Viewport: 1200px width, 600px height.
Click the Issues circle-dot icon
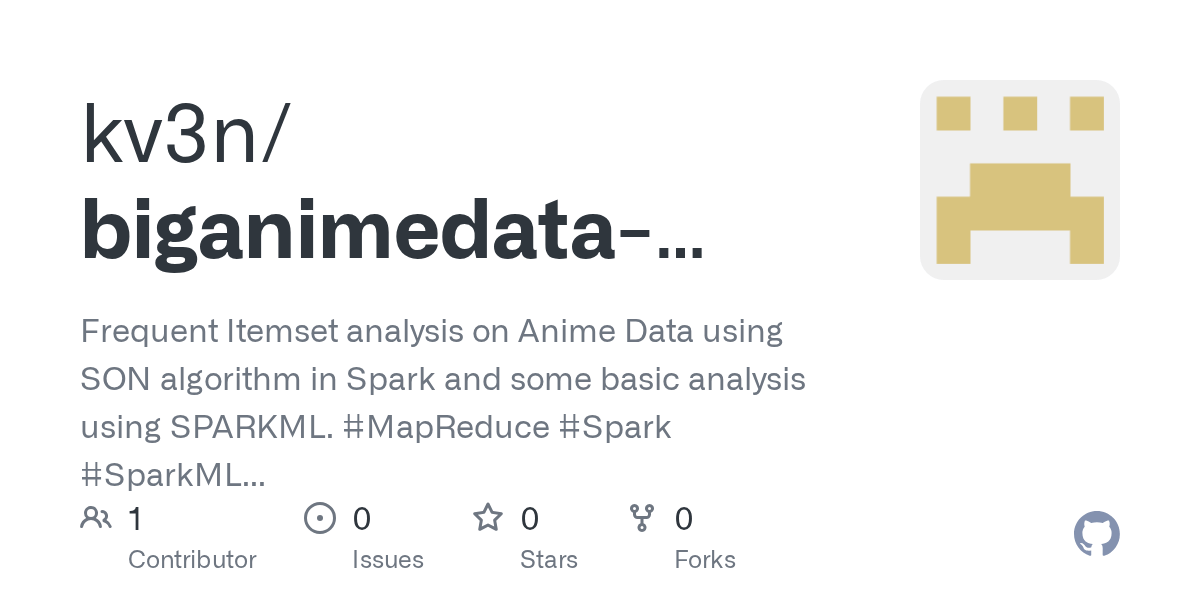pyautogui.click(x=319, y=518)
